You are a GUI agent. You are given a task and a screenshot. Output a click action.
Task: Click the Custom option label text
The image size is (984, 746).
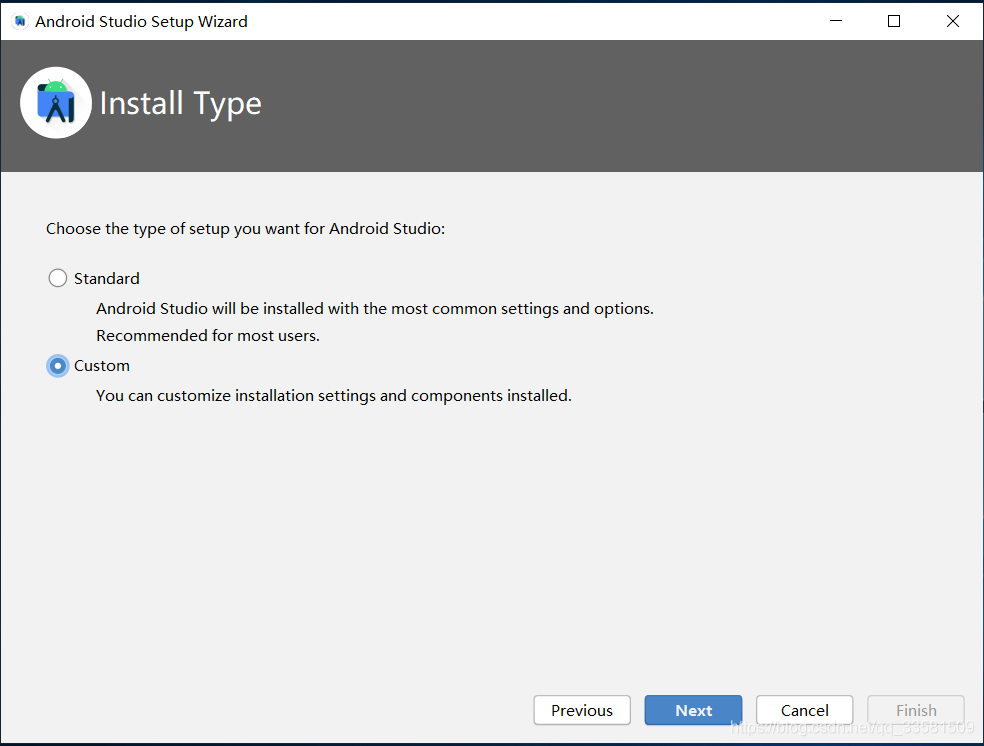[101, 365]
